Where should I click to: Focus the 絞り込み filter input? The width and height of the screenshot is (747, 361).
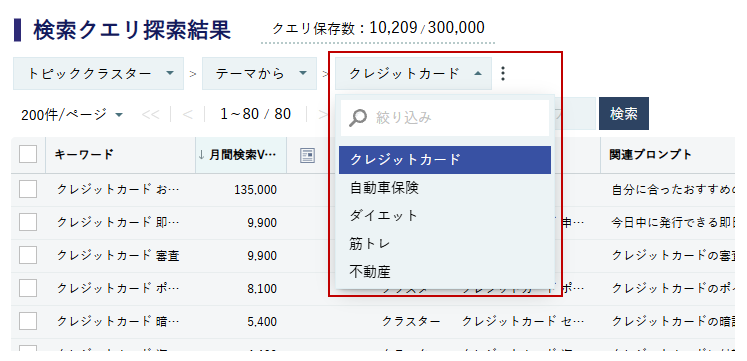coord(445,118)
